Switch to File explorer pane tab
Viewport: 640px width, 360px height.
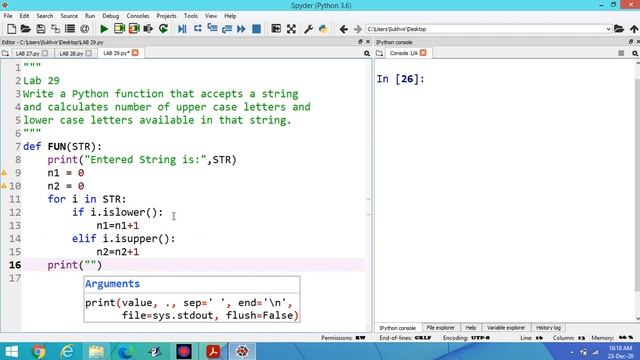(x=440, y=328)
